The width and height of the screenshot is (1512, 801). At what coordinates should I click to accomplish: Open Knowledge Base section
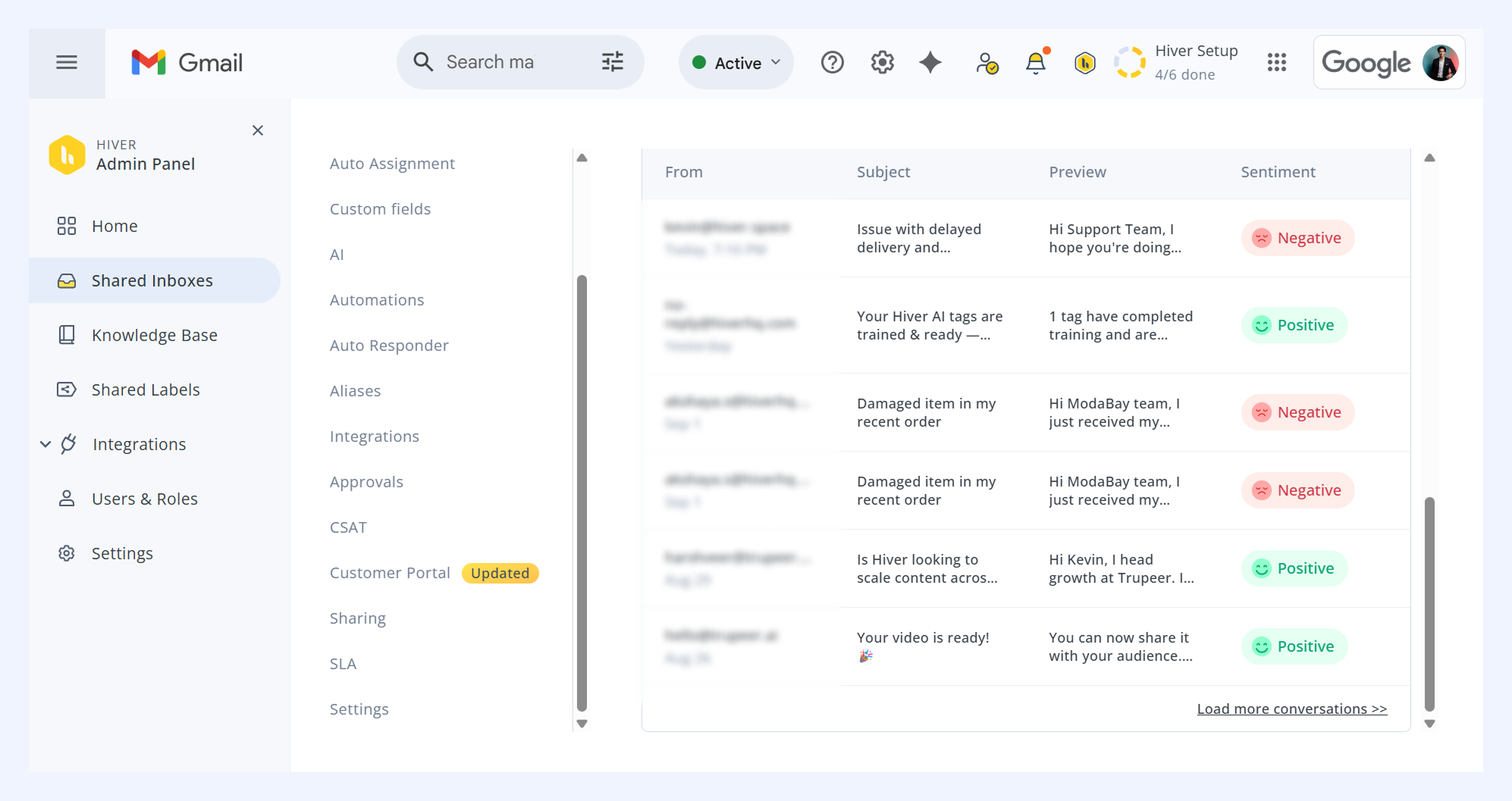pyautogui.click(x=155, y=335)
